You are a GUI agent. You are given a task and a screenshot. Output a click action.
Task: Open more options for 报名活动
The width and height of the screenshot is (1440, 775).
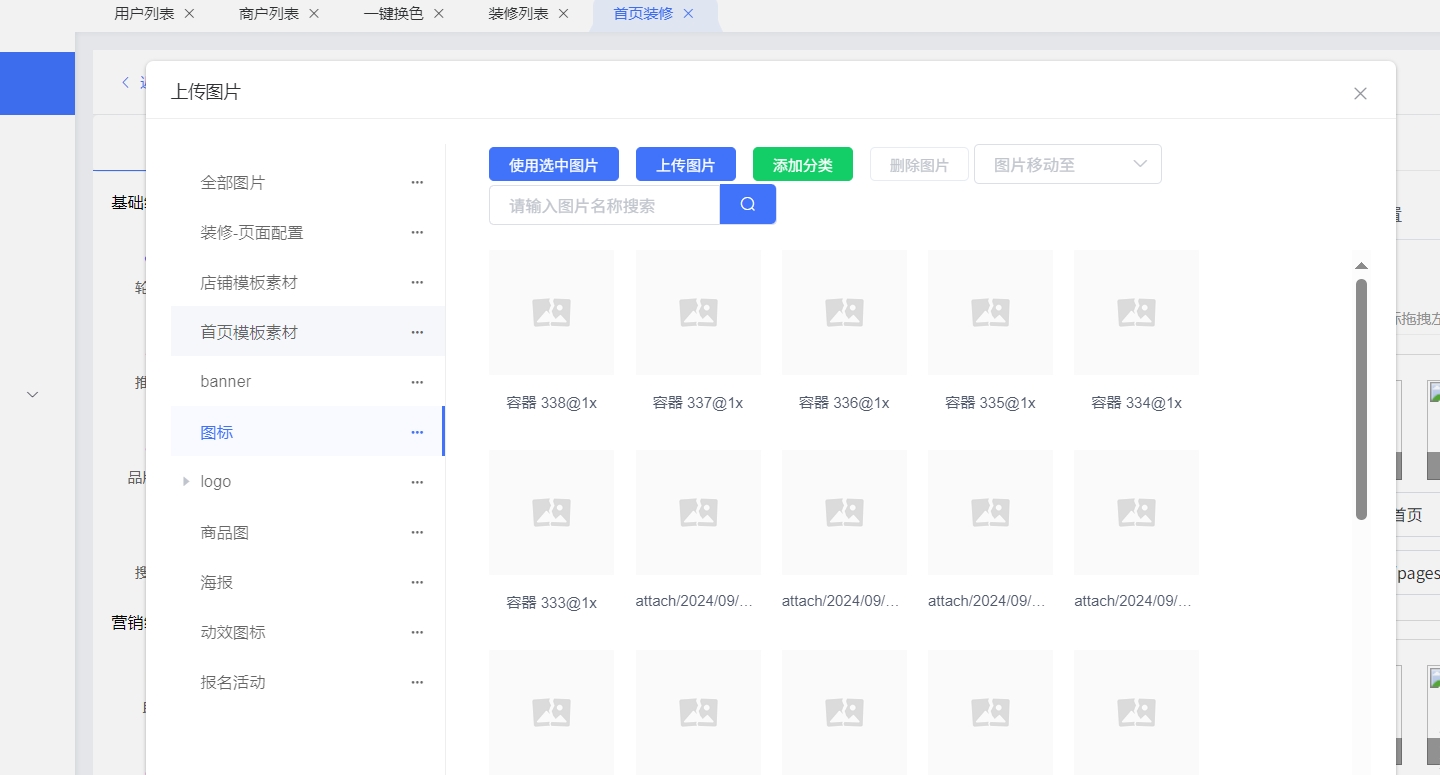417,683
